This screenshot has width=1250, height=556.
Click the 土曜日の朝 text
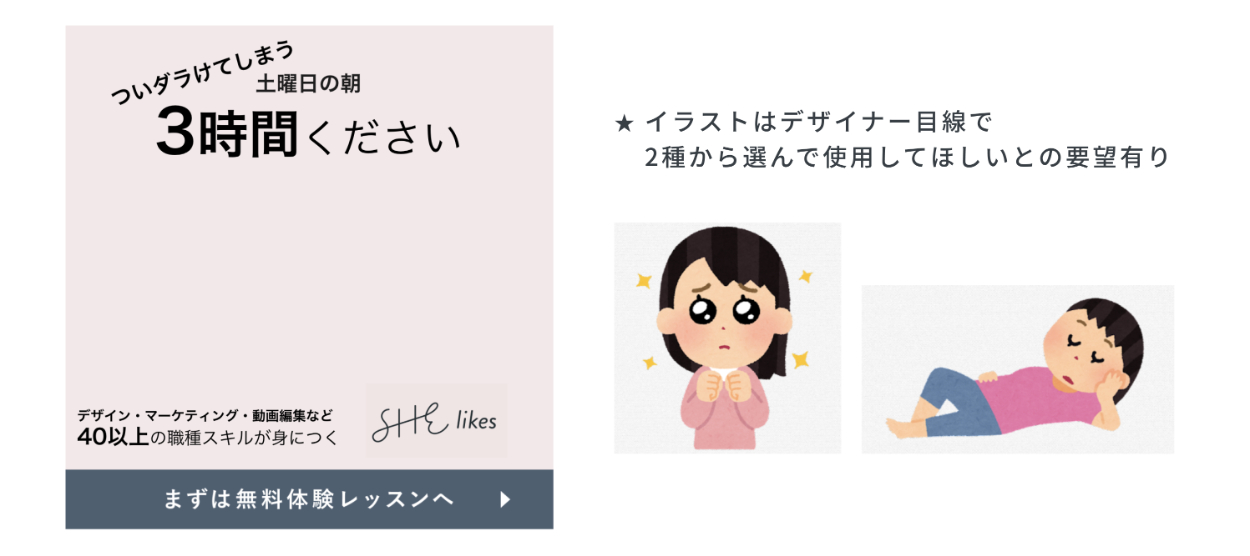pyautogui.click(x=309, y=84)
